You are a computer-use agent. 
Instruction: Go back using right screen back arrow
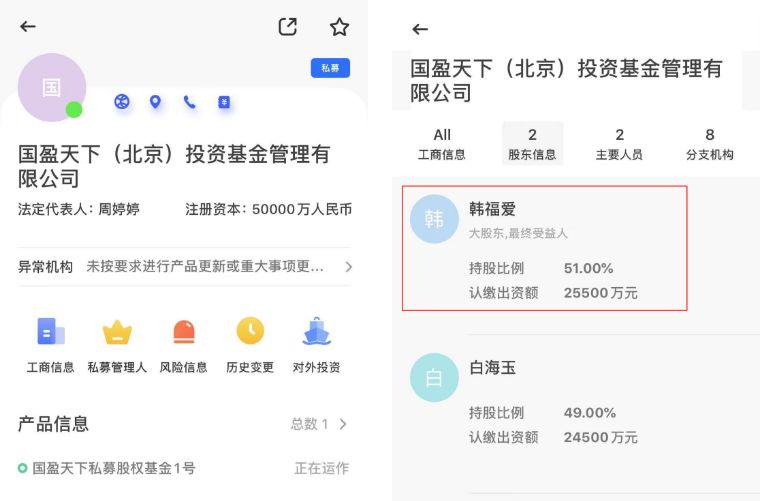420,29
